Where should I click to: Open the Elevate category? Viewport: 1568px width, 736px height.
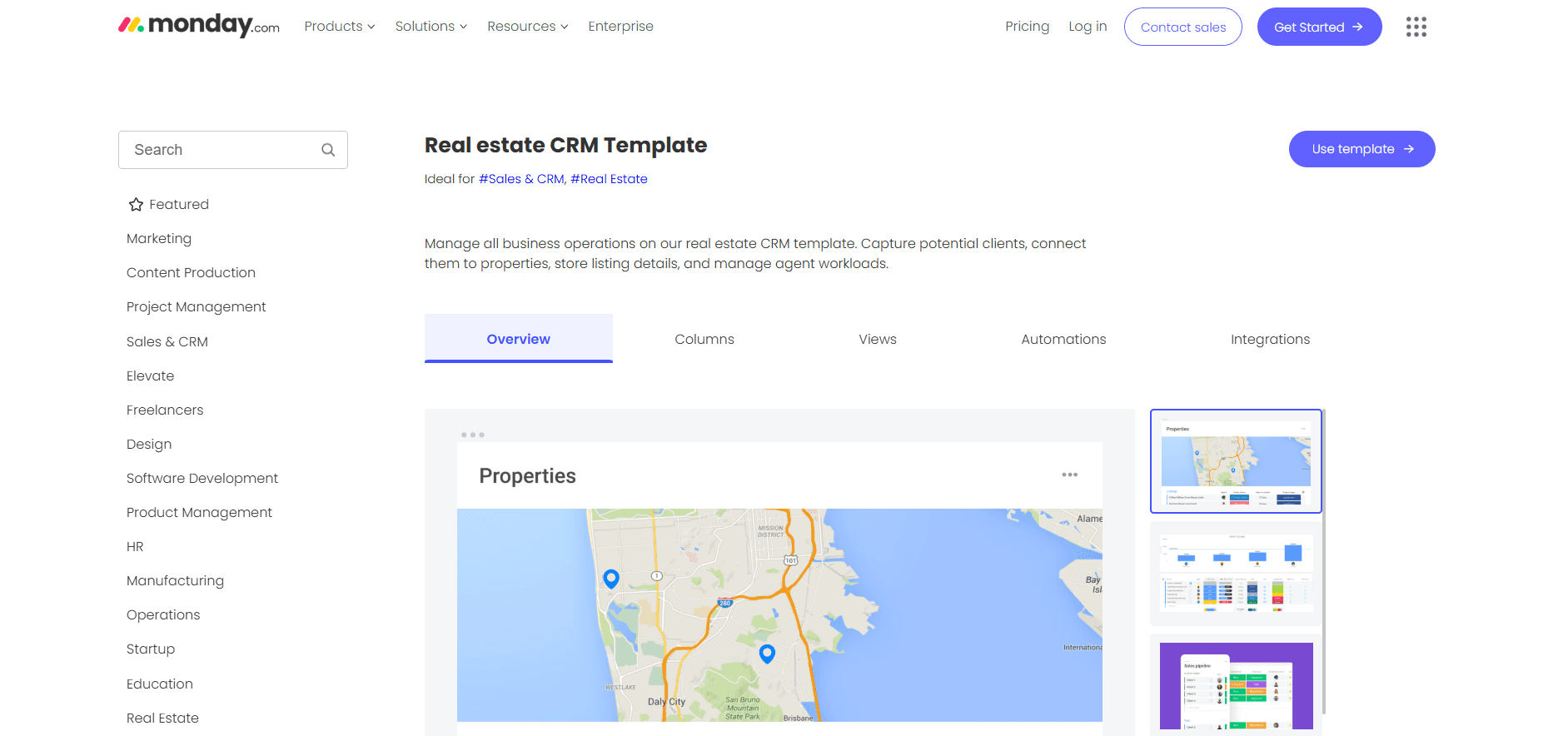pos(150,375)
